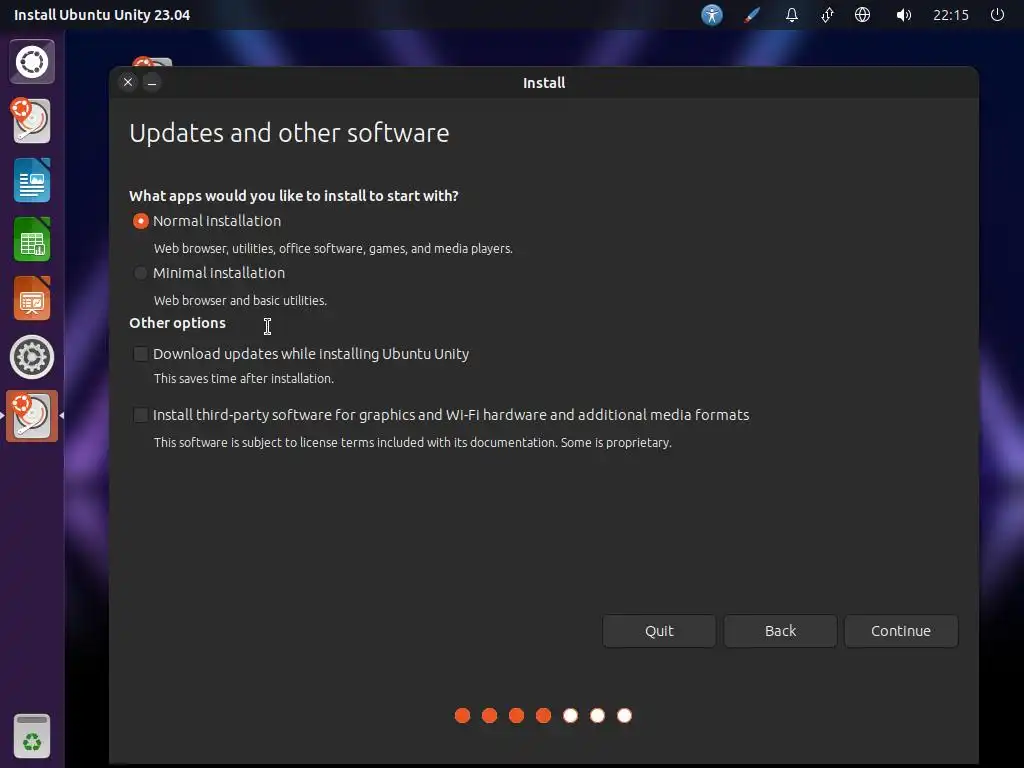Click 'What apps would you like to install' question
The width and height of the screenshot is (1024, 768).
pos(294,196)
